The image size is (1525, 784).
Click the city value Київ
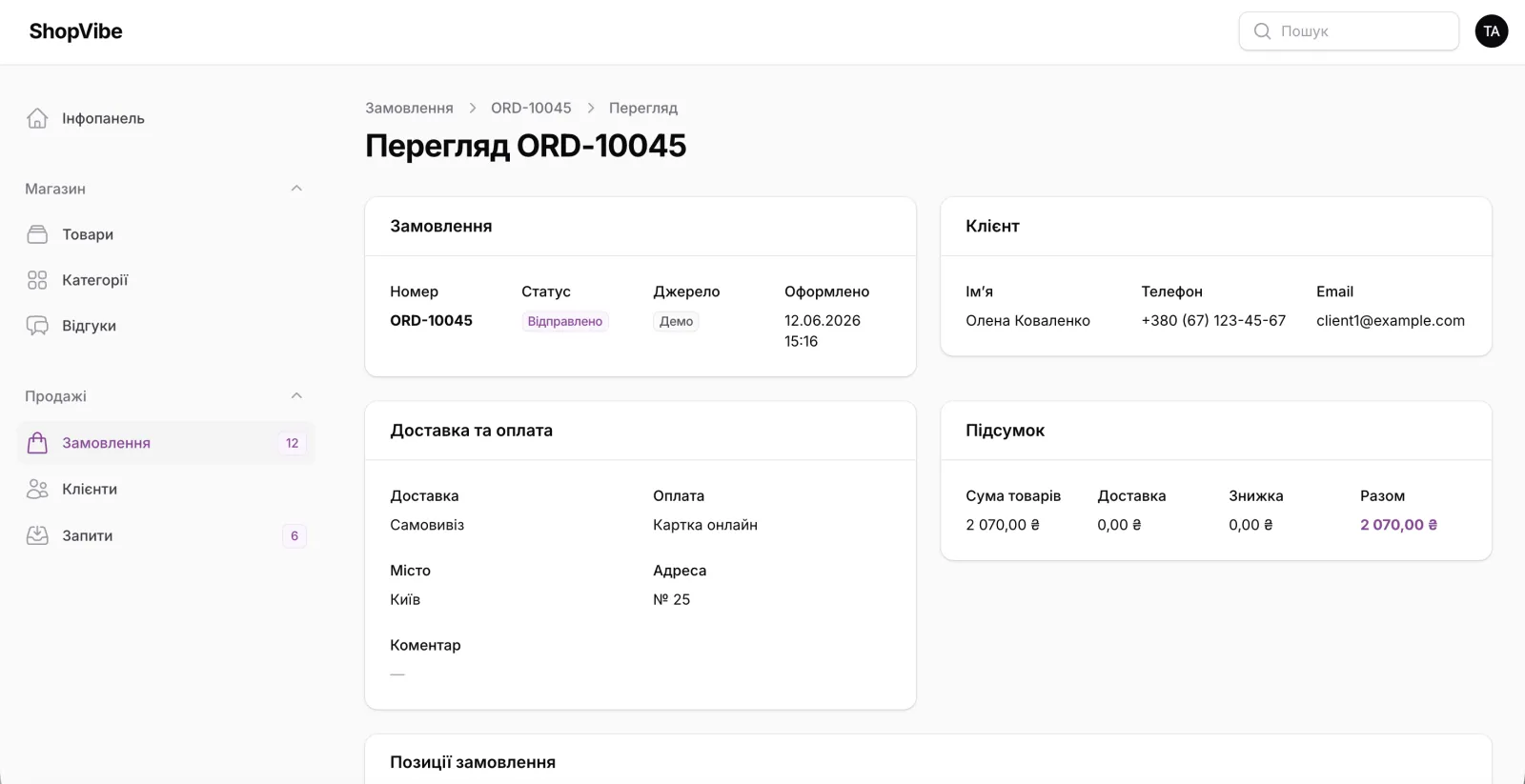405,599
